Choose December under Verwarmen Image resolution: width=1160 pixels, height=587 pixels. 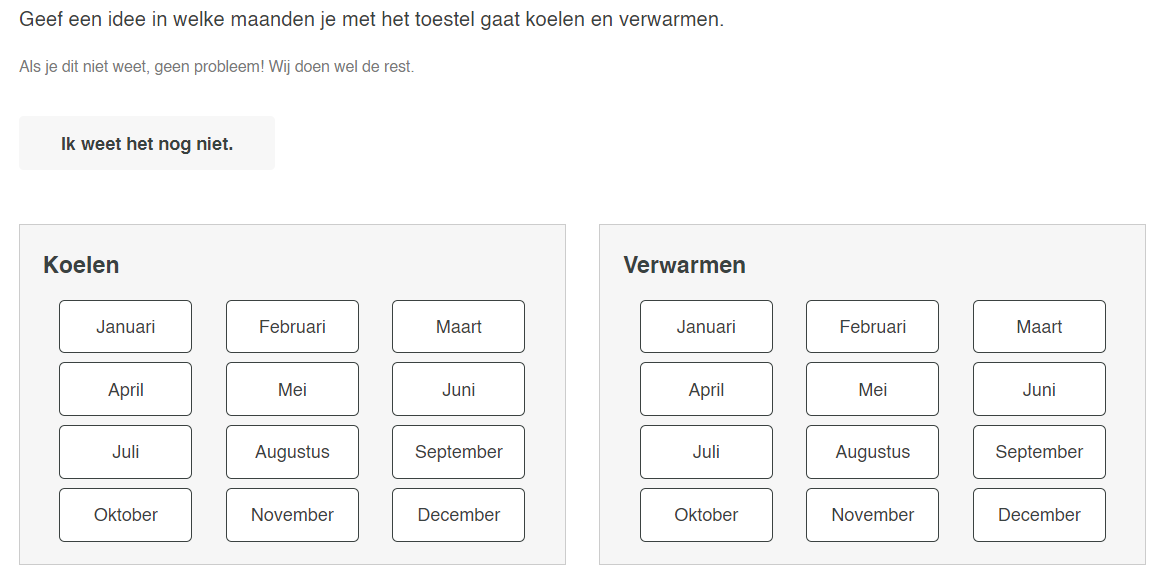(x=1039, y=515)
